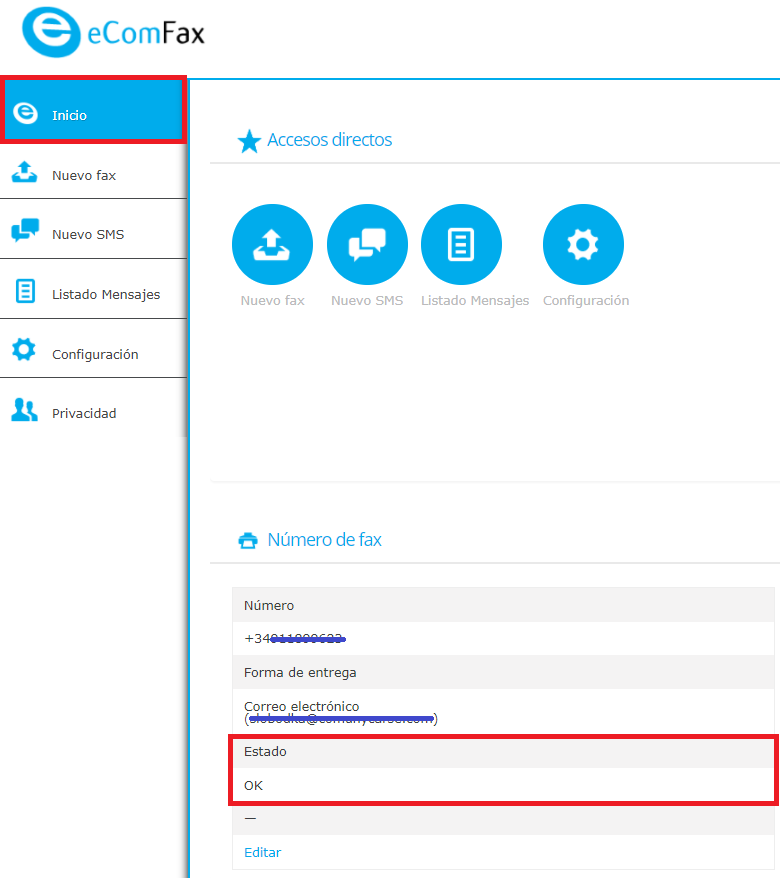Click Nuevo SMS label under shortcuts
780x878 pixels.
367,301
